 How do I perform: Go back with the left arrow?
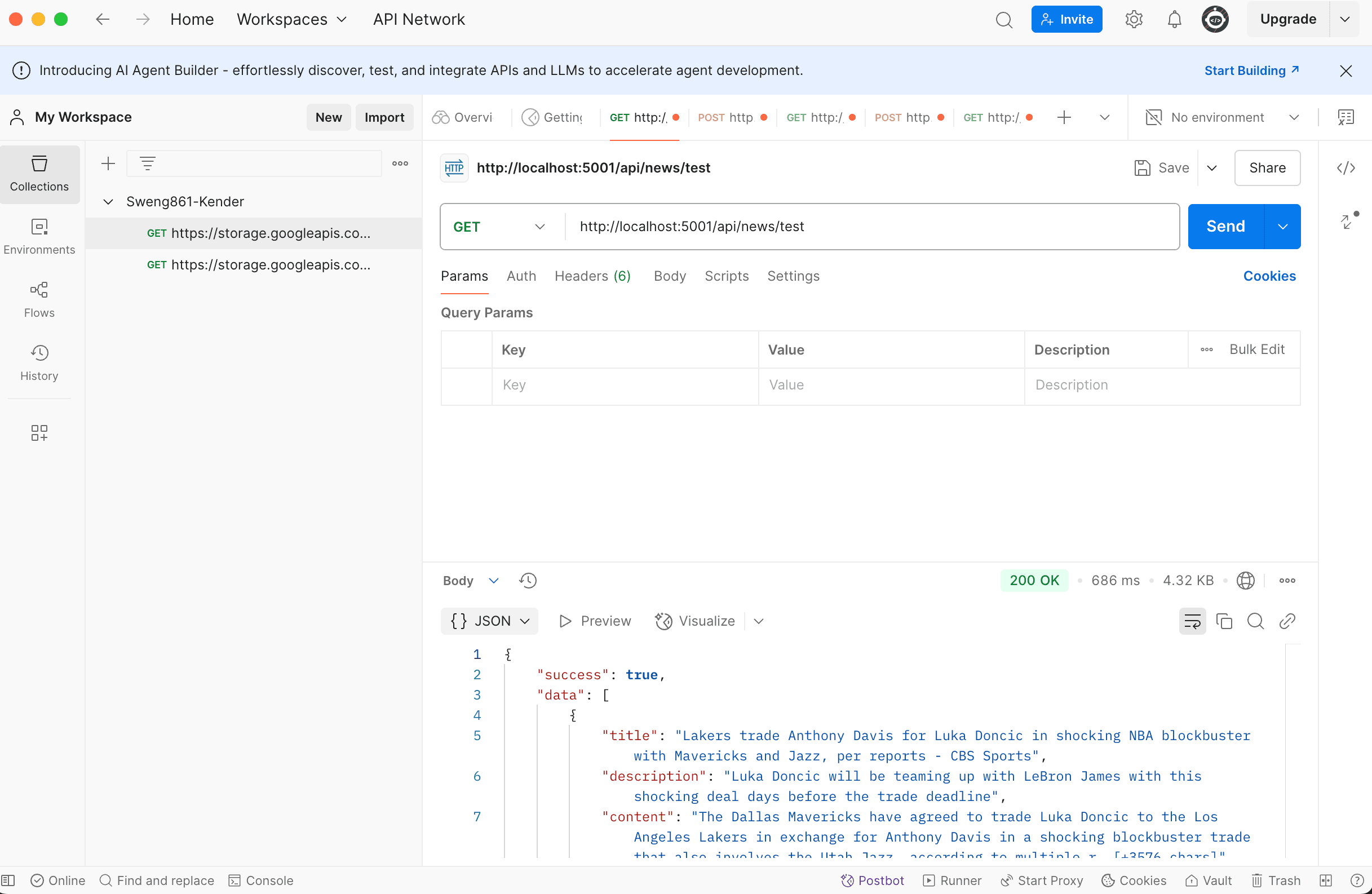point(103,20)
